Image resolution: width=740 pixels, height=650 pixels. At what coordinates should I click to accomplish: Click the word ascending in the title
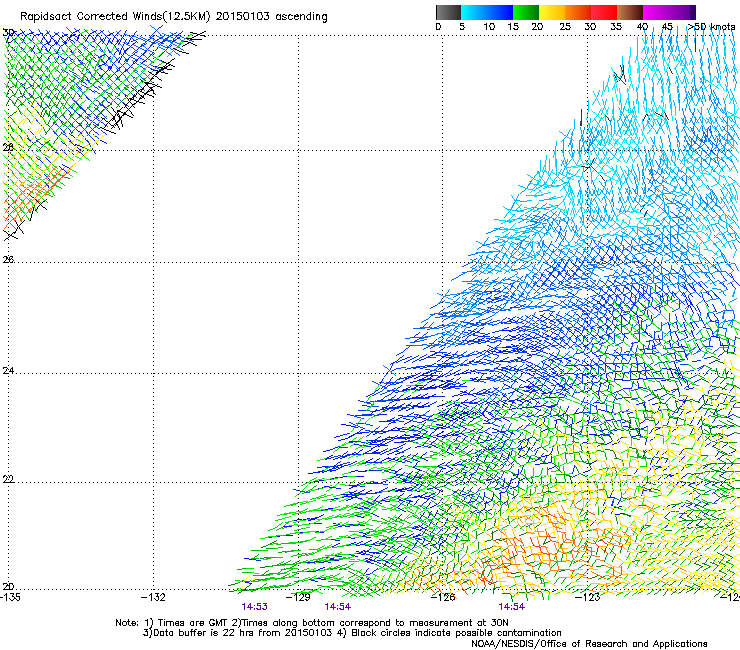(301, 17)
